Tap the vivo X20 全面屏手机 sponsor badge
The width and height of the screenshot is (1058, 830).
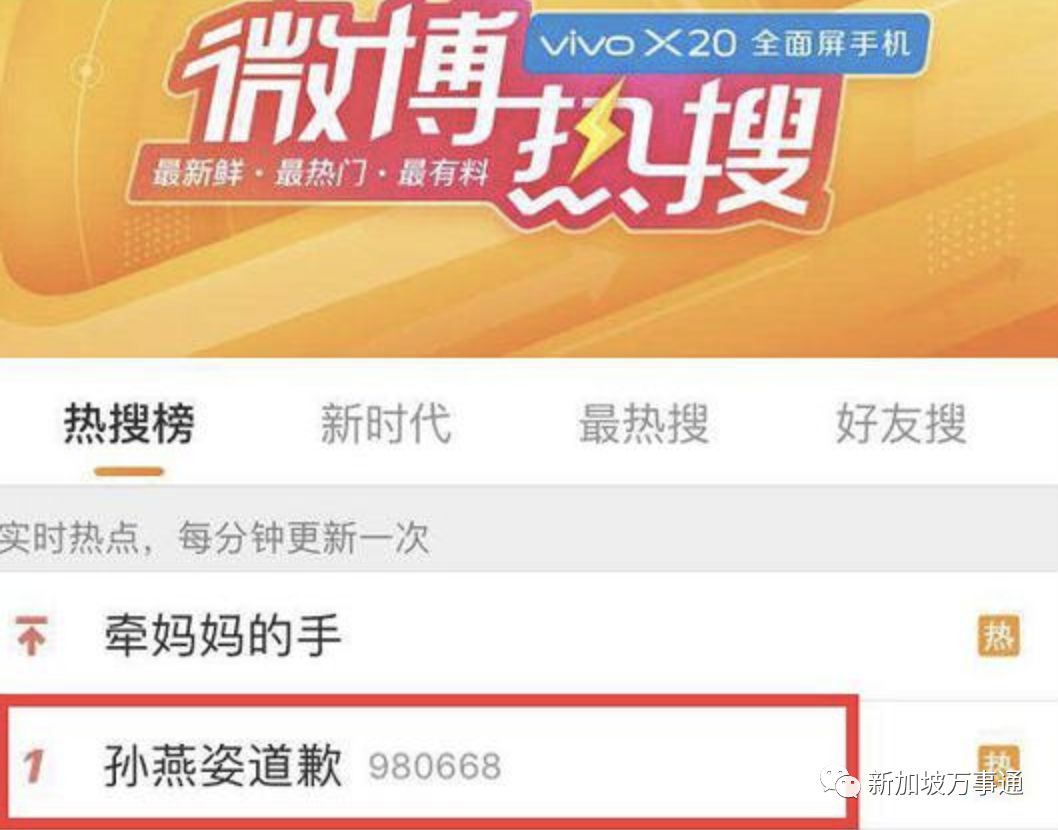pyautogui.click(x=726, y=44)
